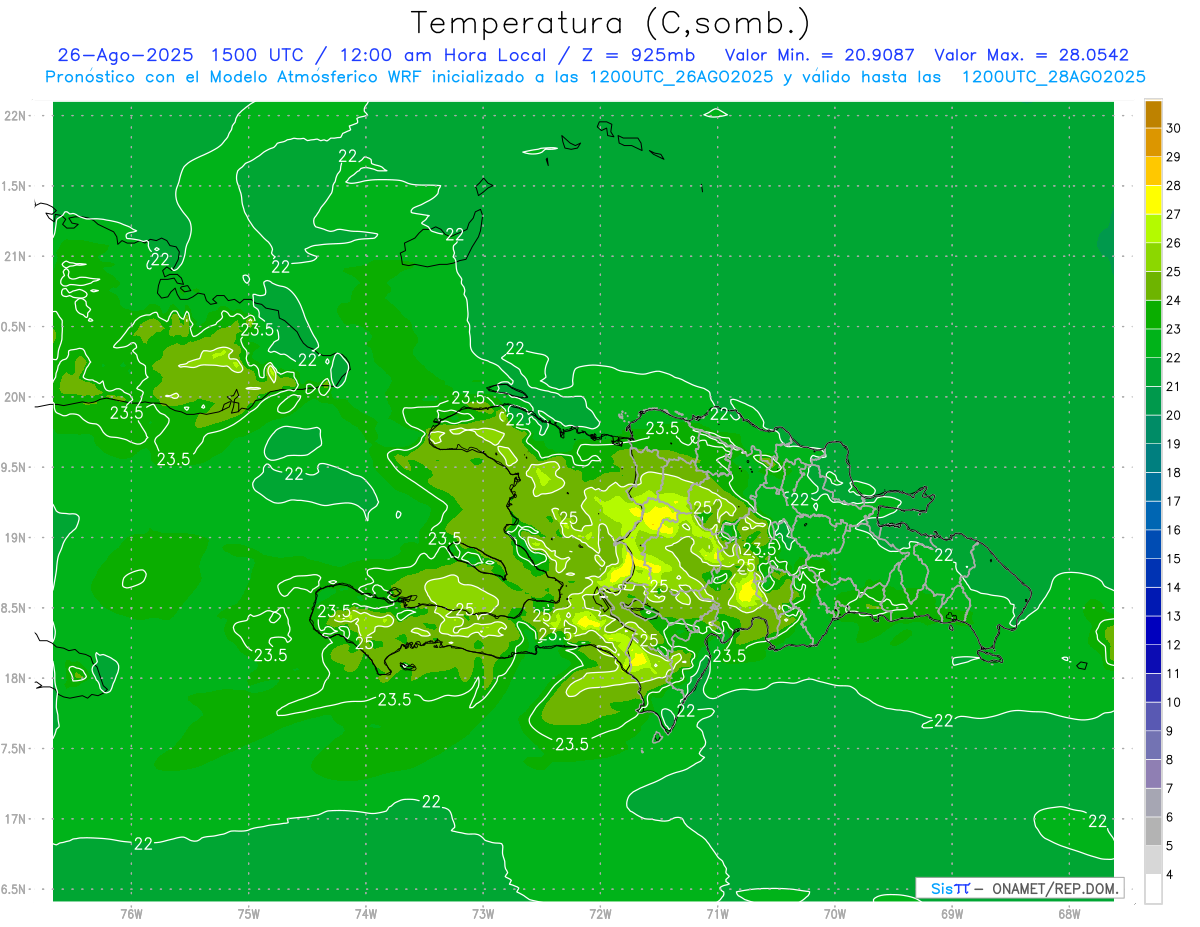Click the orange swatch between 29 and 30
Image resolution: width=1200 pixels, height=927 pixels.
(1153, 142)
